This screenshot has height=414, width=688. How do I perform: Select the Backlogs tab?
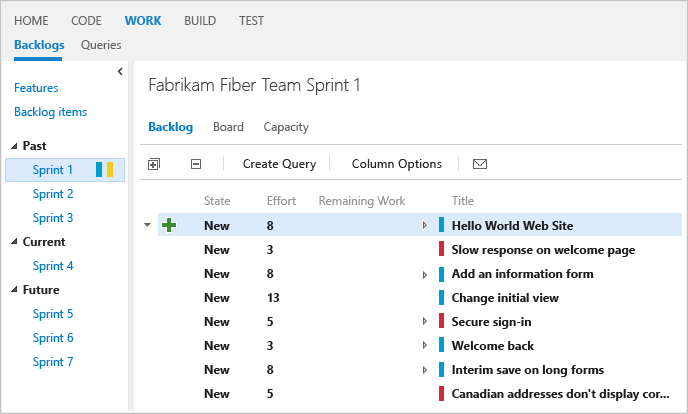click(39, 45)
